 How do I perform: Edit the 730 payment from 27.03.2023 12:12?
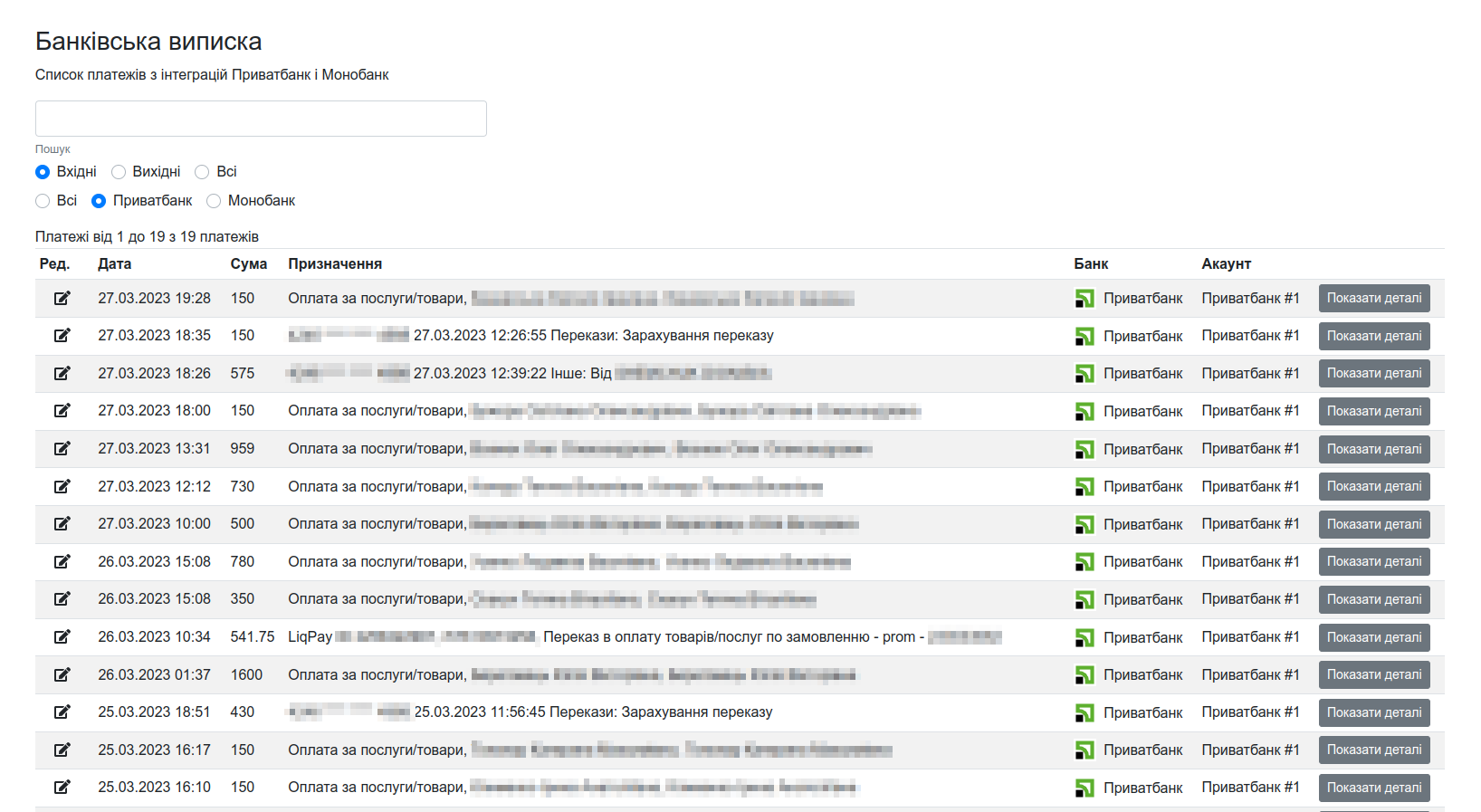(x=62, y=486)
